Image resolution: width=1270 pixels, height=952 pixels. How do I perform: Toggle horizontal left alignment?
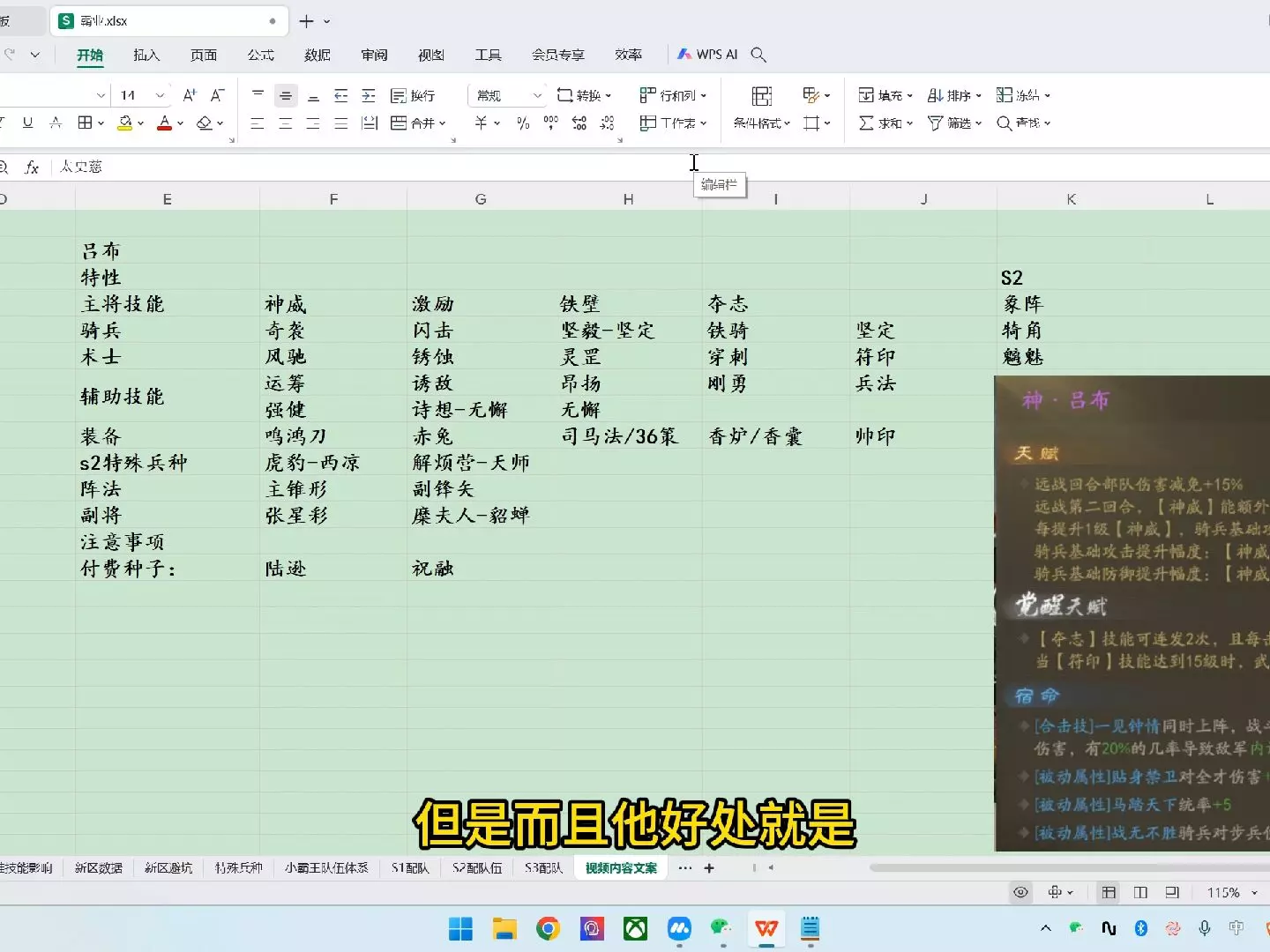point(258,123)
